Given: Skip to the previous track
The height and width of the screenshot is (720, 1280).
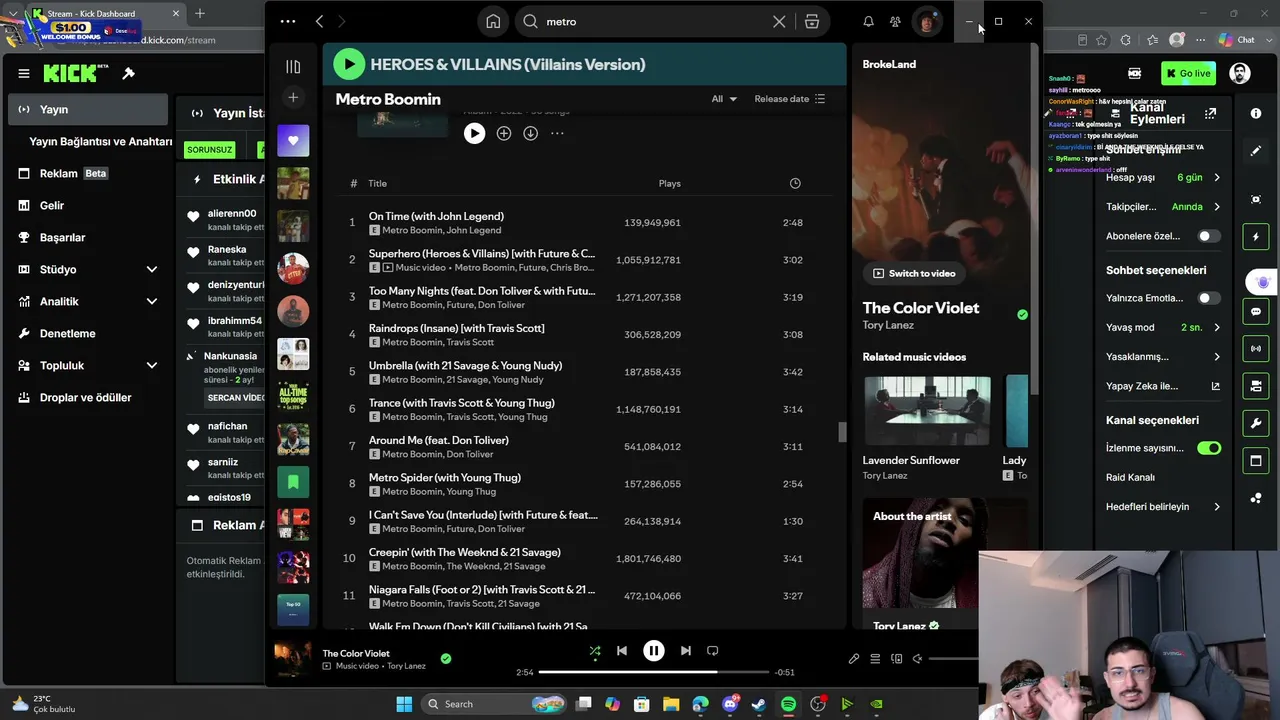Looking at the screenshot, I should [622, 651].
